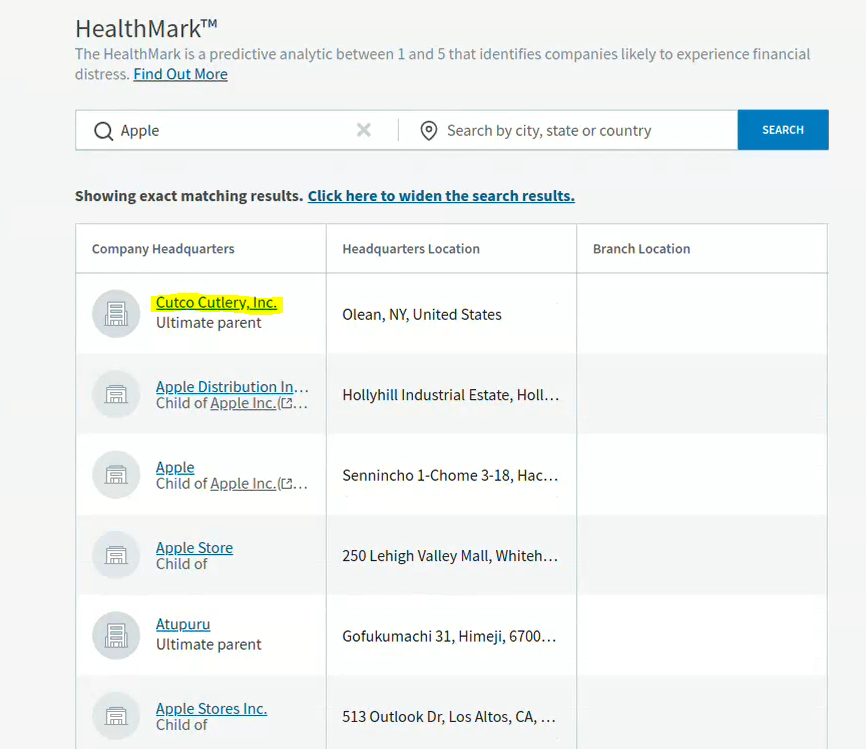Click here to widen the search results

pyautogui.click(x=441, y=196)
